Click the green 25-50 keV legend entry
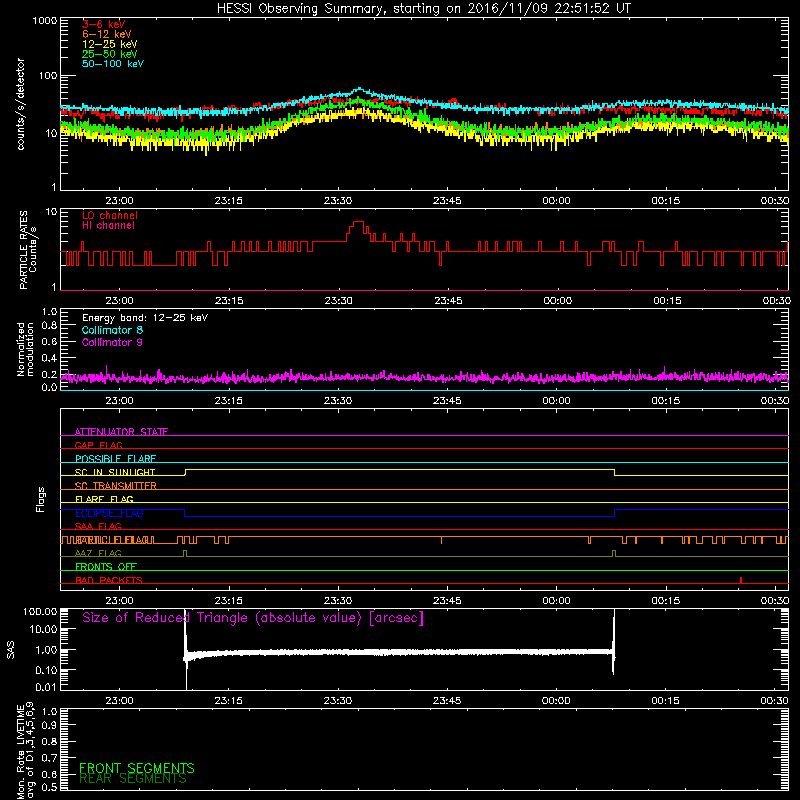 click(110, 54)
